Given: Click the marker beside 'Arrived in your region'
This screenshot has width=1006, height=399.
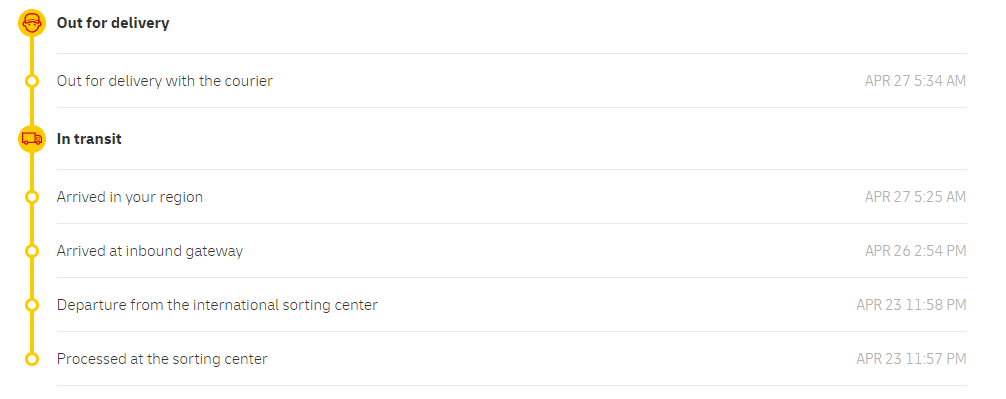Looking at the screenshot, I should click(32, 197).
